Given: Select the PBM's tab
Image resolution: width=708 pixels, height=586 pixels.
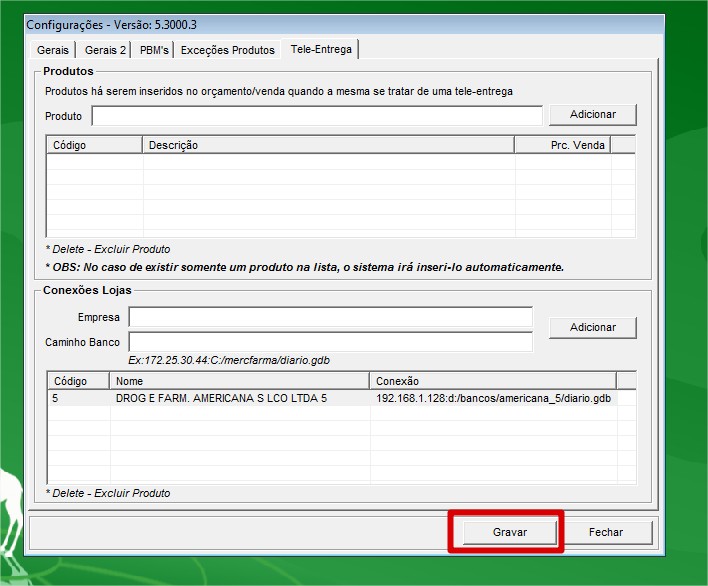Looking at the screenshot, I should click(154, 50).
